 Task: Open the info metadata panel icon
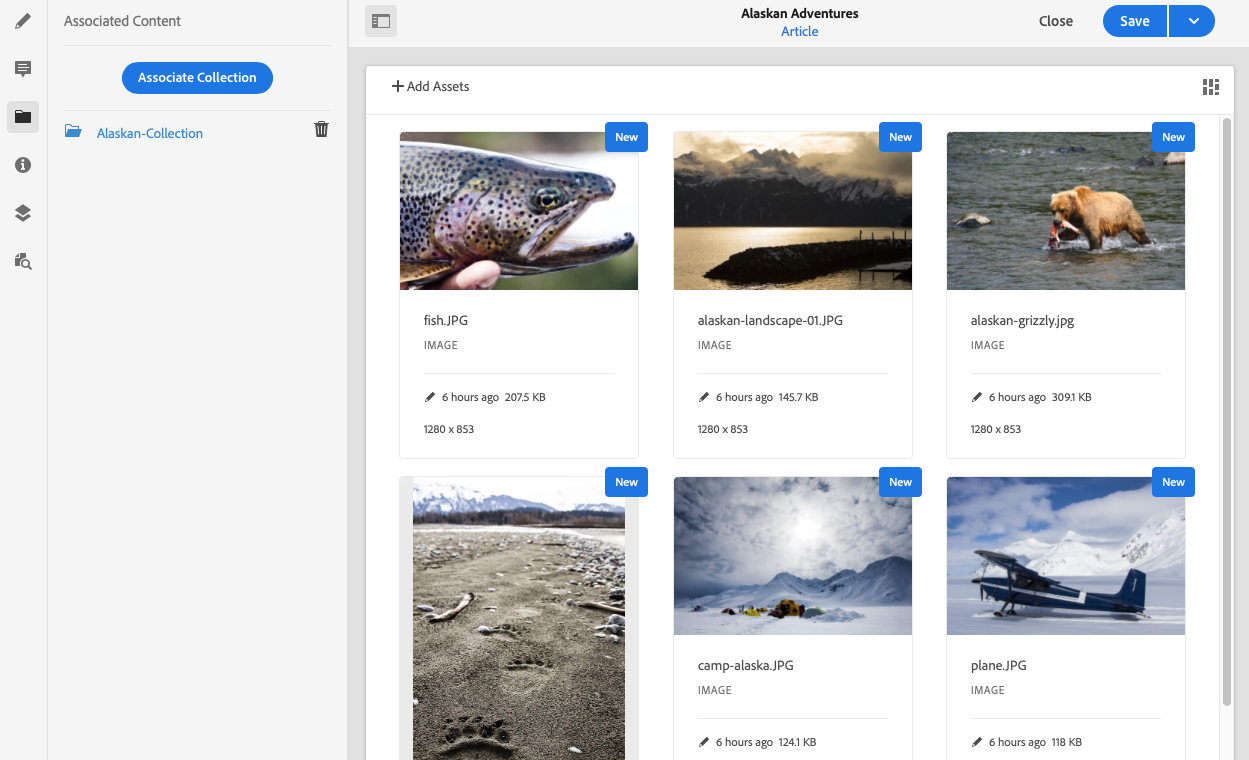23,165
